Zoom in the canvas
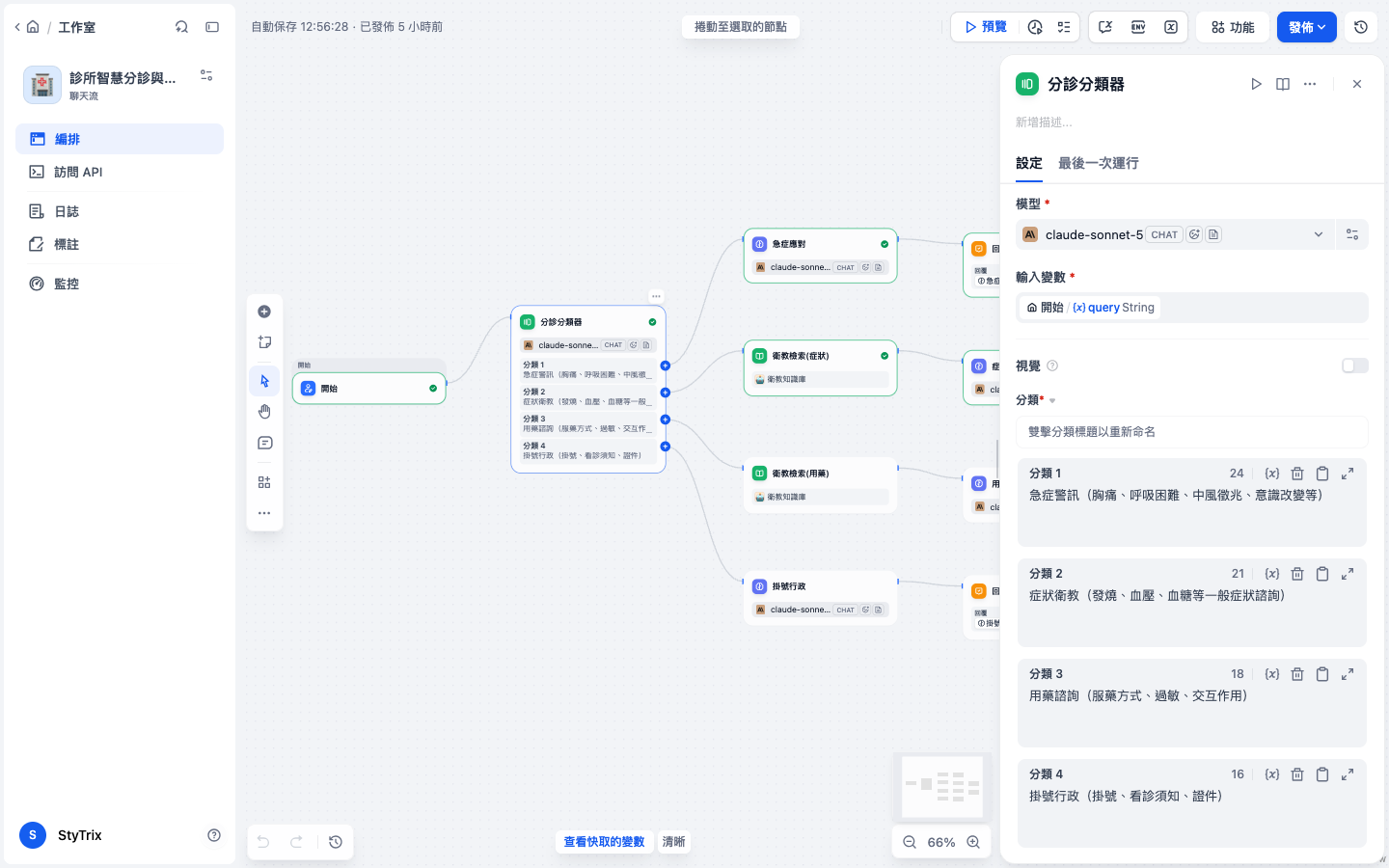The width and height of the screenshot is (1389, 868). [973, 842]
